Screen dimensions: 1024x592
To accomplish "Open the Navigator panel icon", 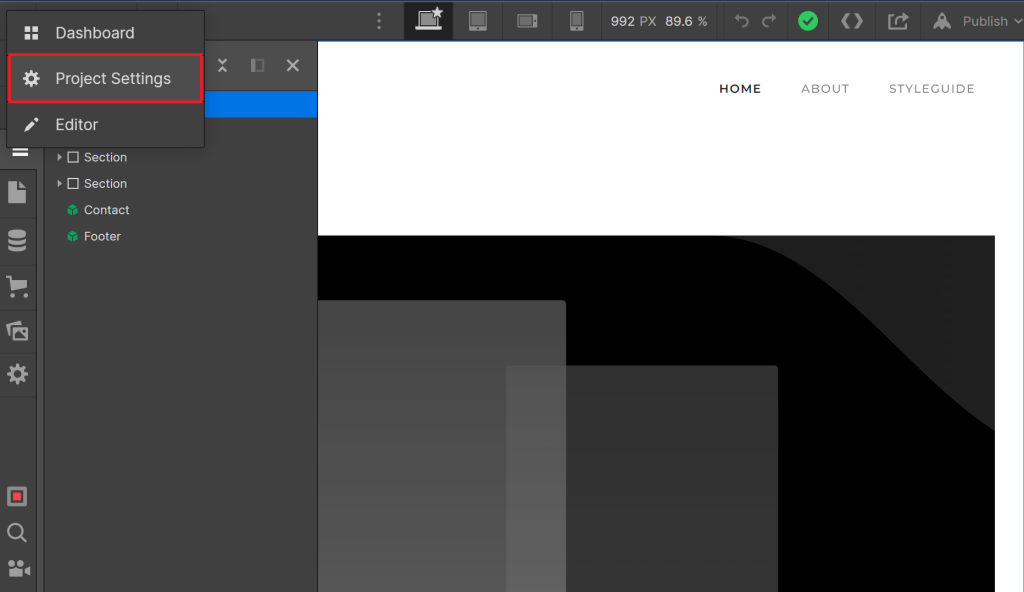I will pyautogui.click(x=20, y=152).
